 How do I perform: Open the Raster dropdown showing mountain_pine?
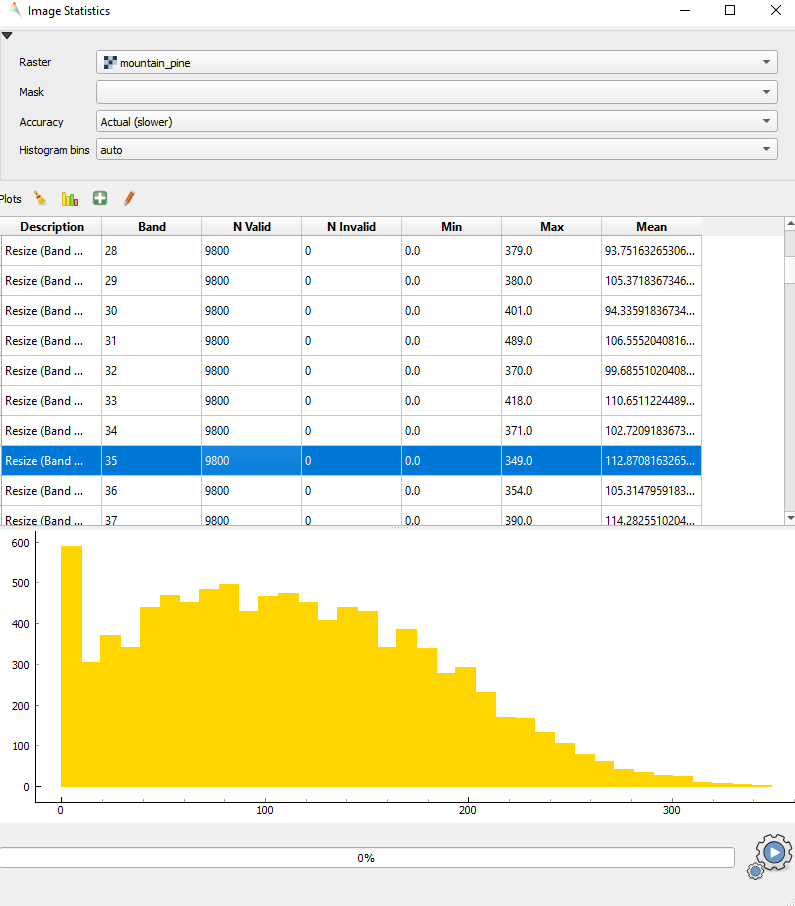[436, 63]
